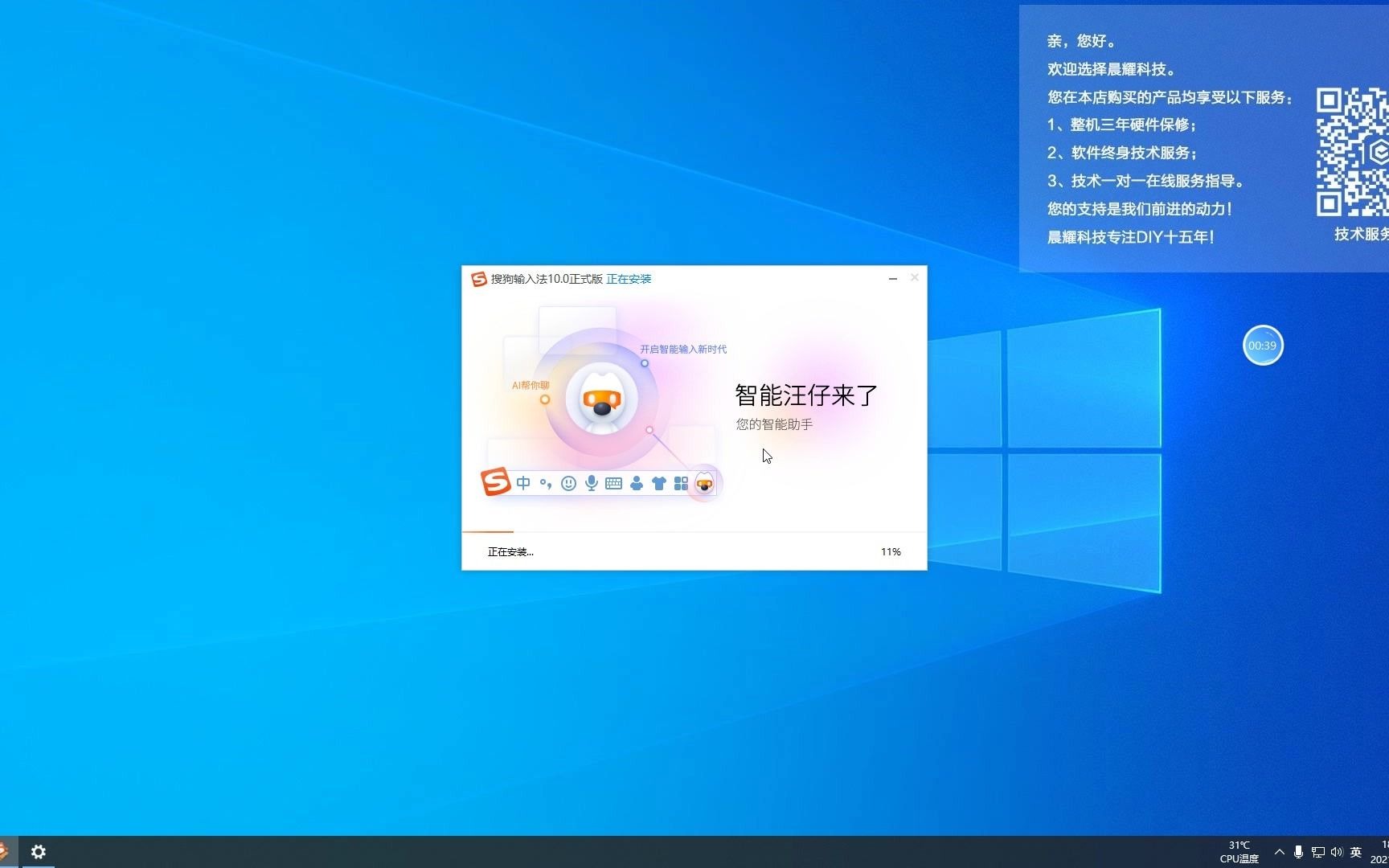Click the robot dog mascot in the center circle
The height and width of the screenshot is (868, 1389).
(x=601, y=399)
